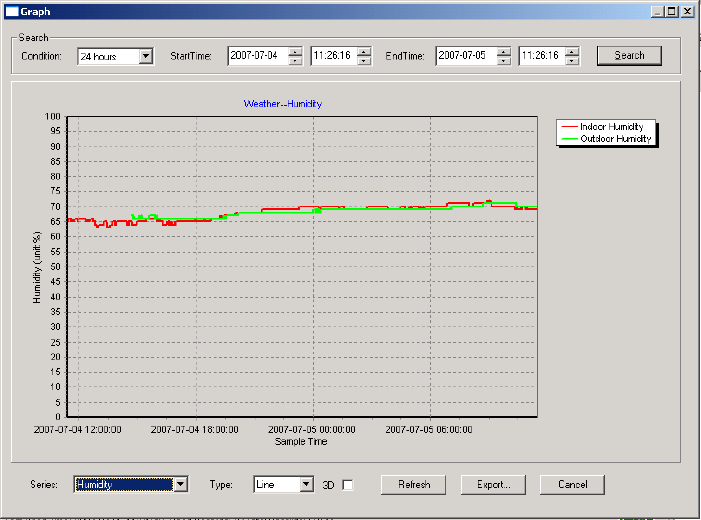Open the Type dropdown showing Line

point(306,484)
